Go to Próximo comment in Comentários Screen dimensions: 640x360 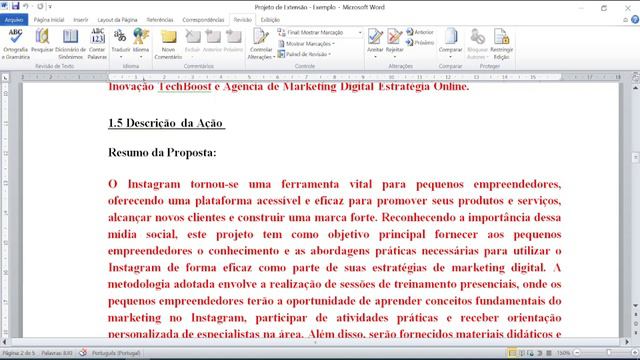tap(233, 41)
